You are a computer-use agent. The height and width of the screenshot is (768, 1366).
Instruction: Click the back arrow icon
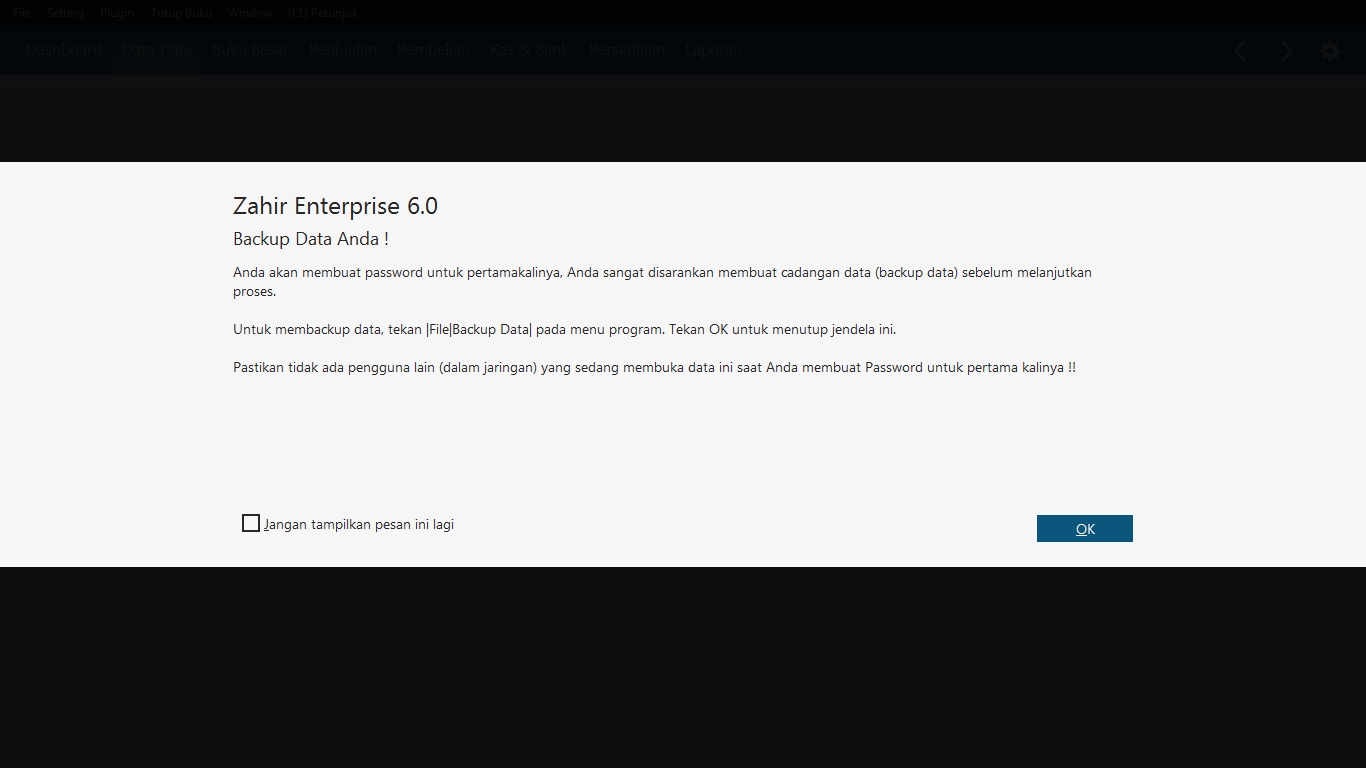coord(1240,51)
